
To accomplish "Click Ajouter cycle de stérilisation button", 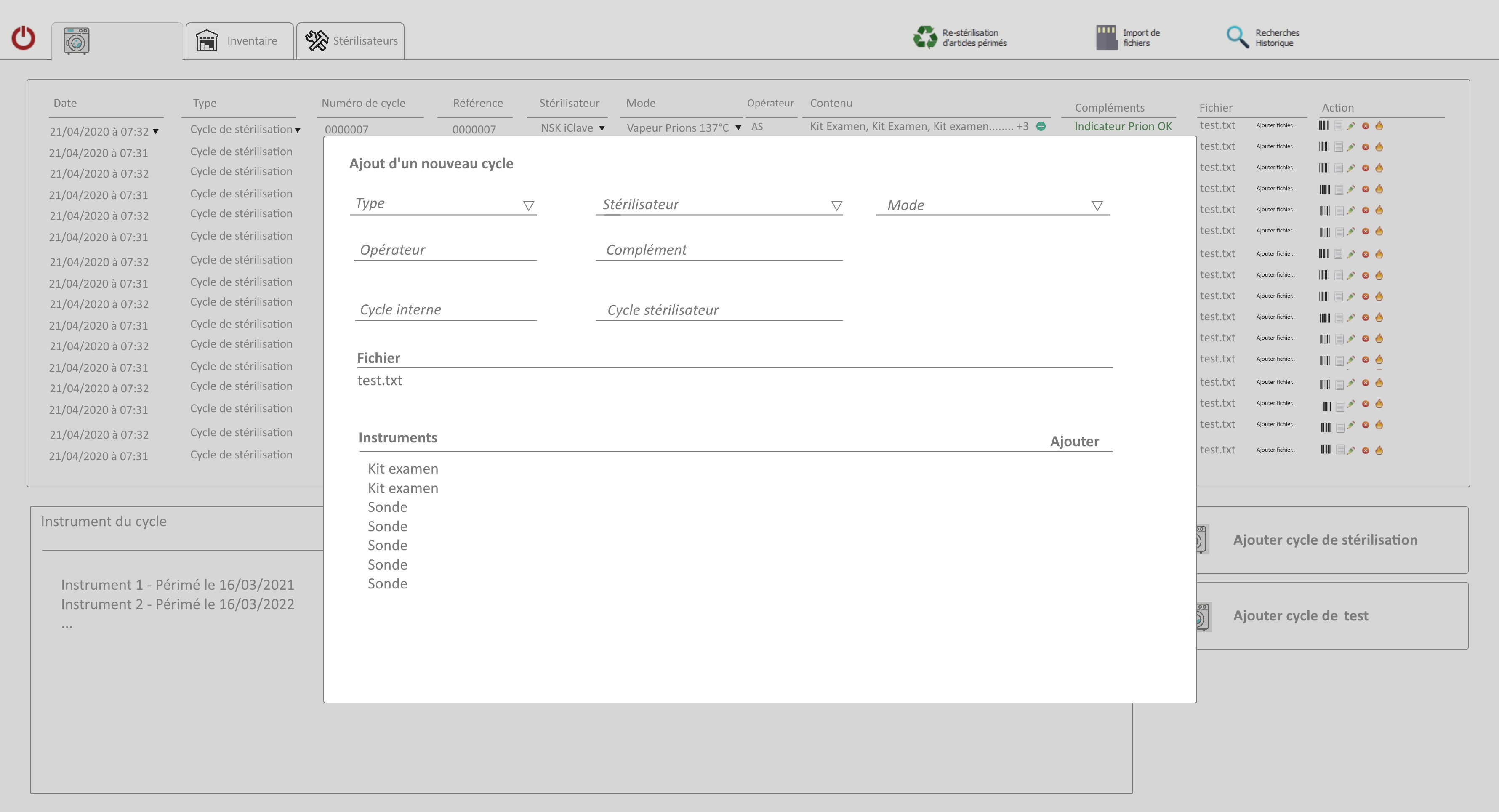I will tap(1333, 540).
